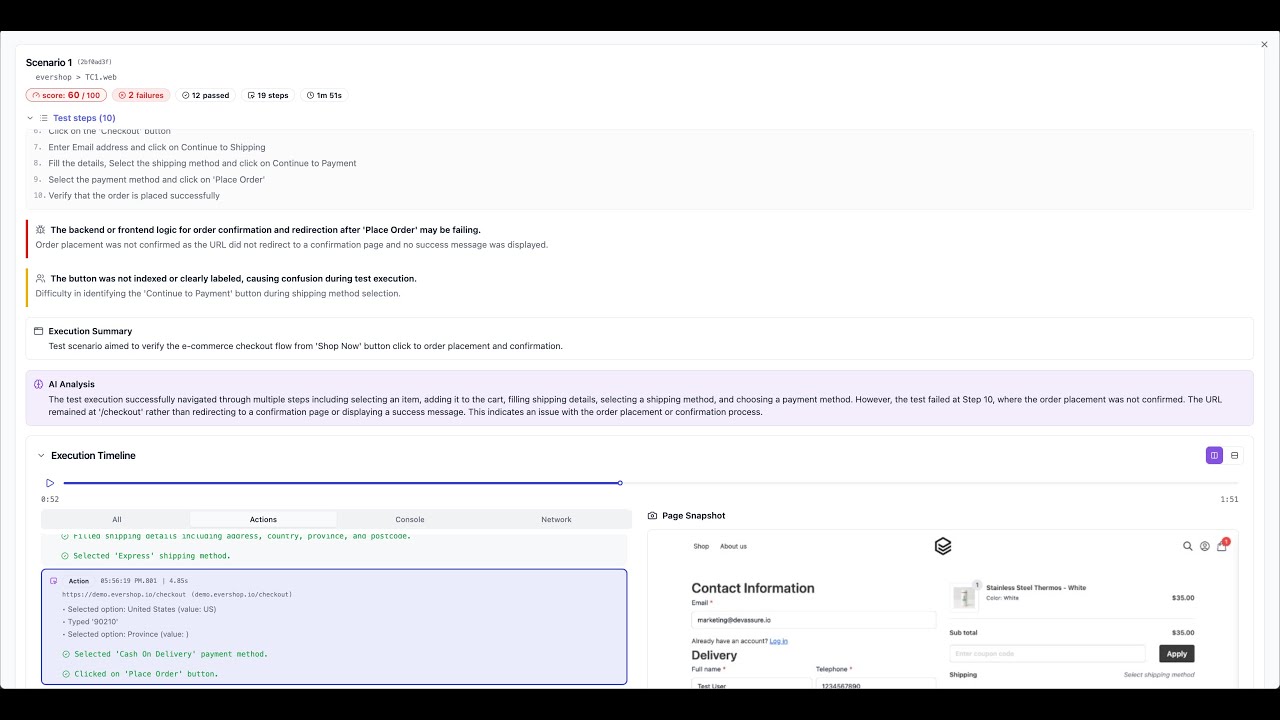1280x720 pixels.
Task: Switch to the Network log tab
Action: tap(556, 519)
